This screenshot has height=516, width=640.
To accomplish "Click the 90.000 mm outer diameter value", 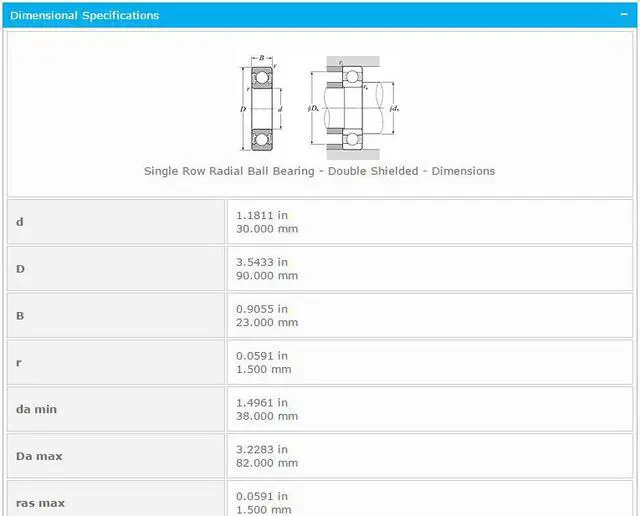I will pos(267,276).
